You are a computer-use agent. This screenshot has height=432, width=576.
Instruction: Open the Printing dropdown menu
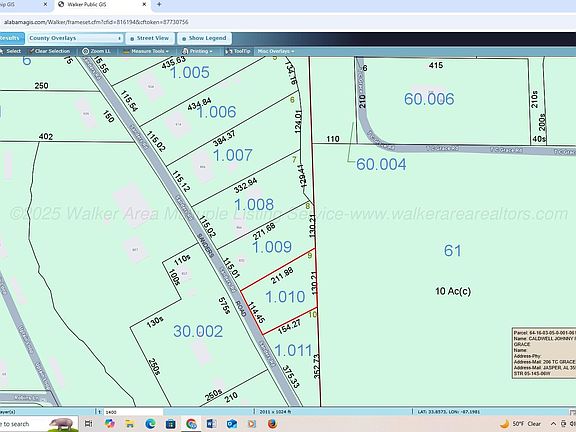pyautogui.click(x=197, y=51)
